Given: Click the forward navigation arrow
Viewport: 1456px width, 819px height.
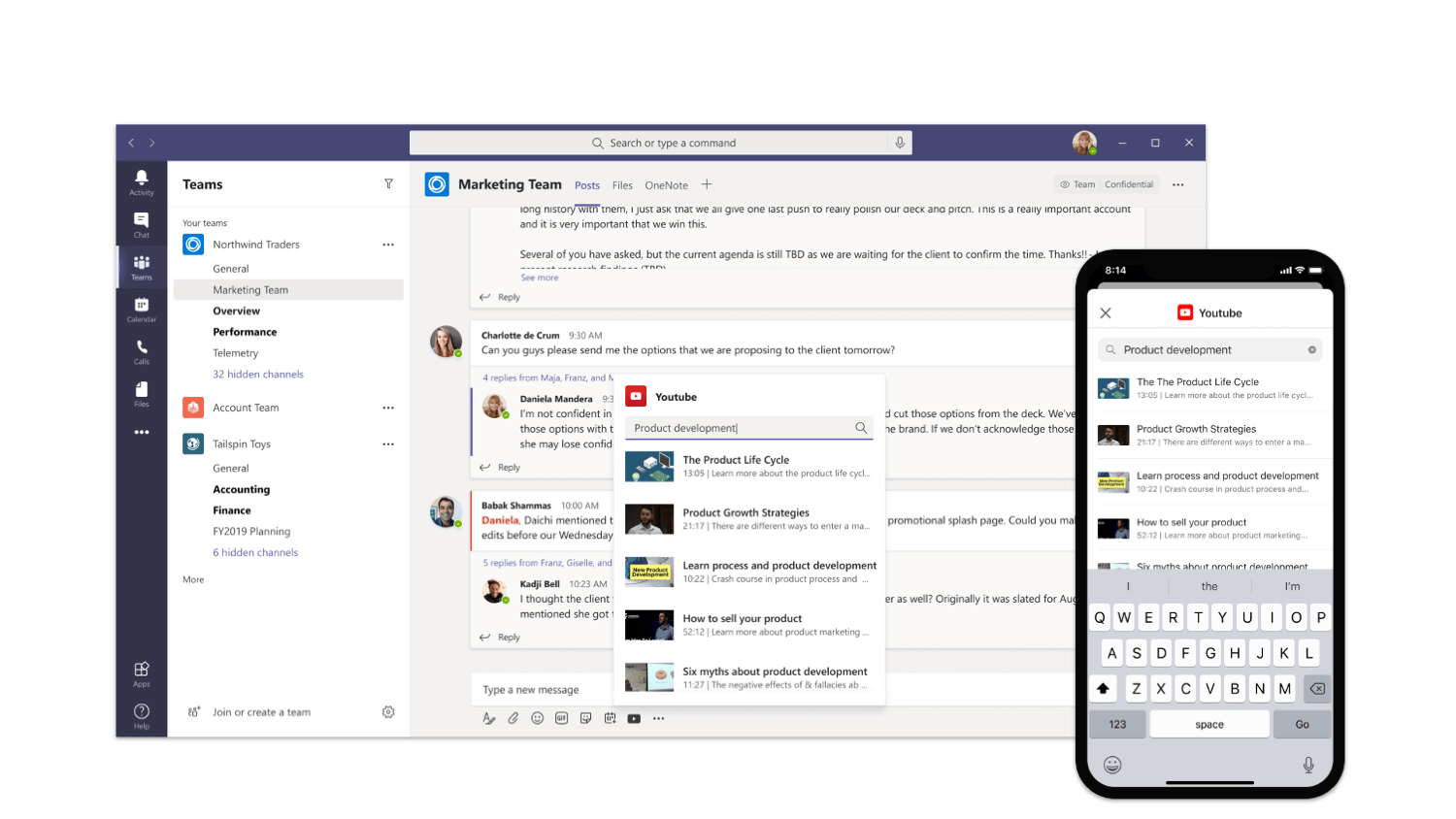Looking at the screenshot, I should click(152, 143).
